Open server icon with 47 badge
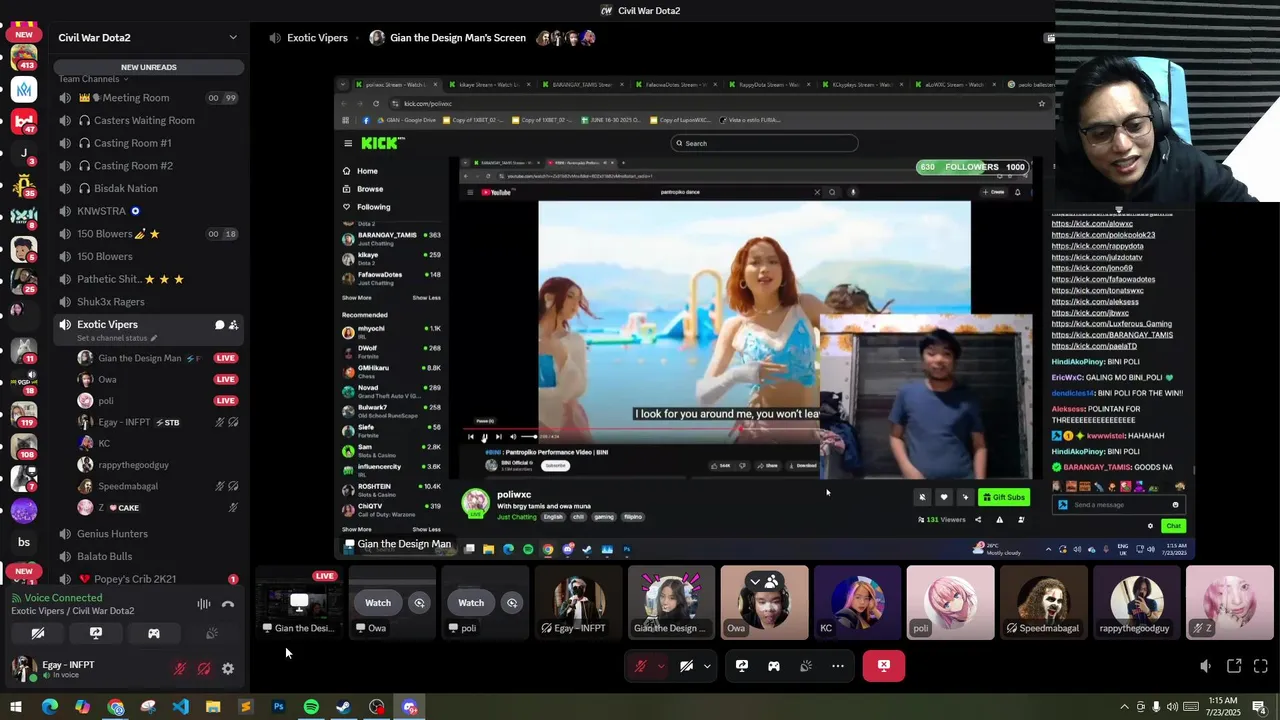 click(24, 122)
